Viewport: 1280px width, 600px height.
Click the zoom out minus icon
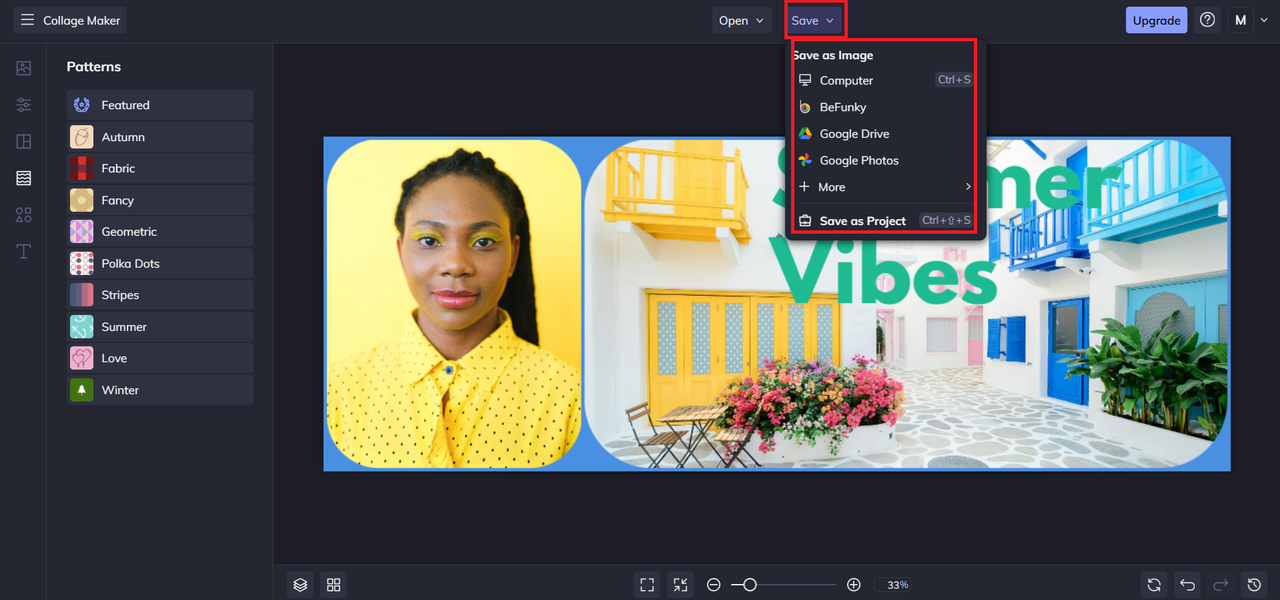[x=714, y=584]
